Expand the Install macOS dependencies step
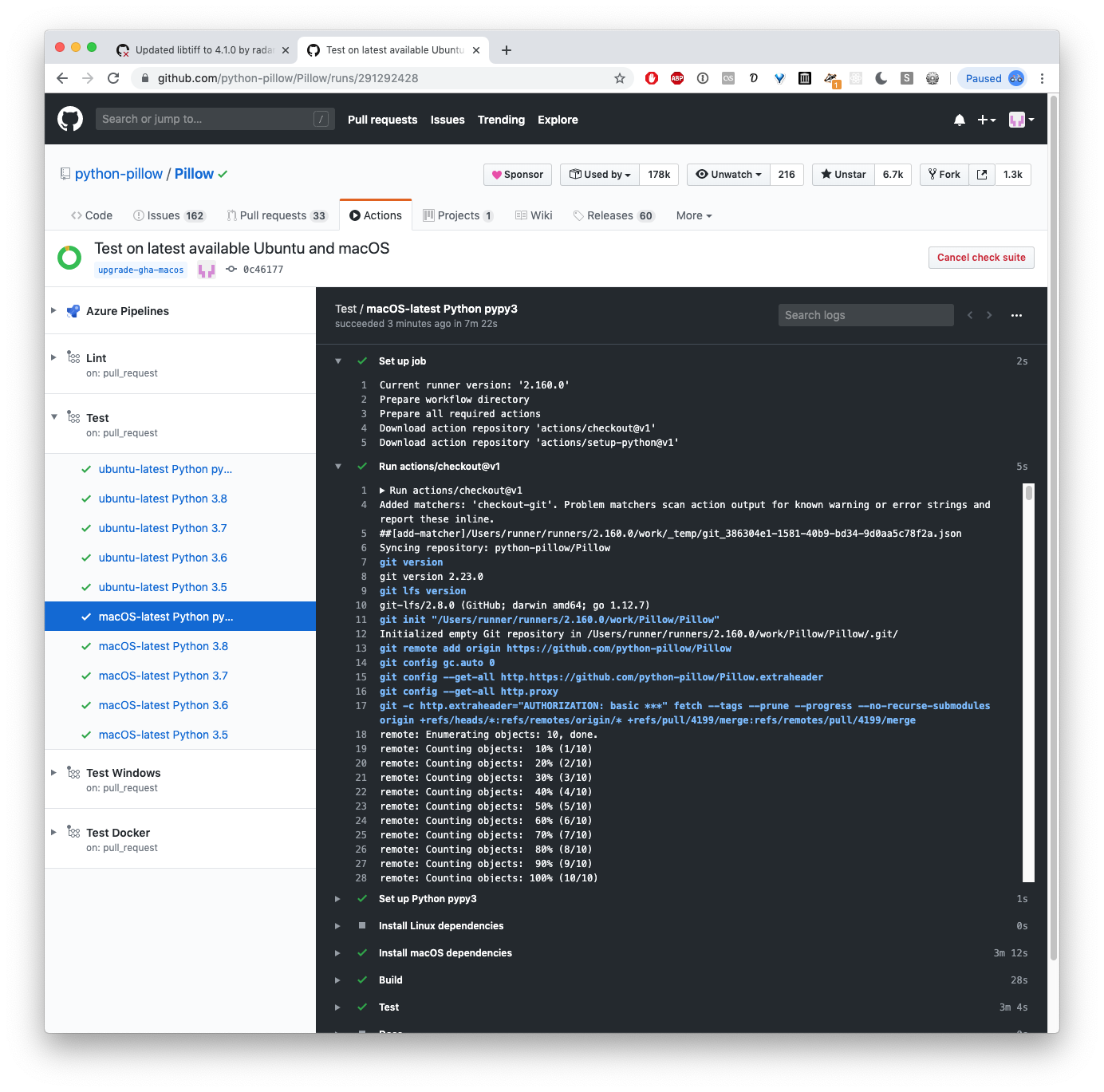This screenshot has height=1092, width=1104. point(338,953)
